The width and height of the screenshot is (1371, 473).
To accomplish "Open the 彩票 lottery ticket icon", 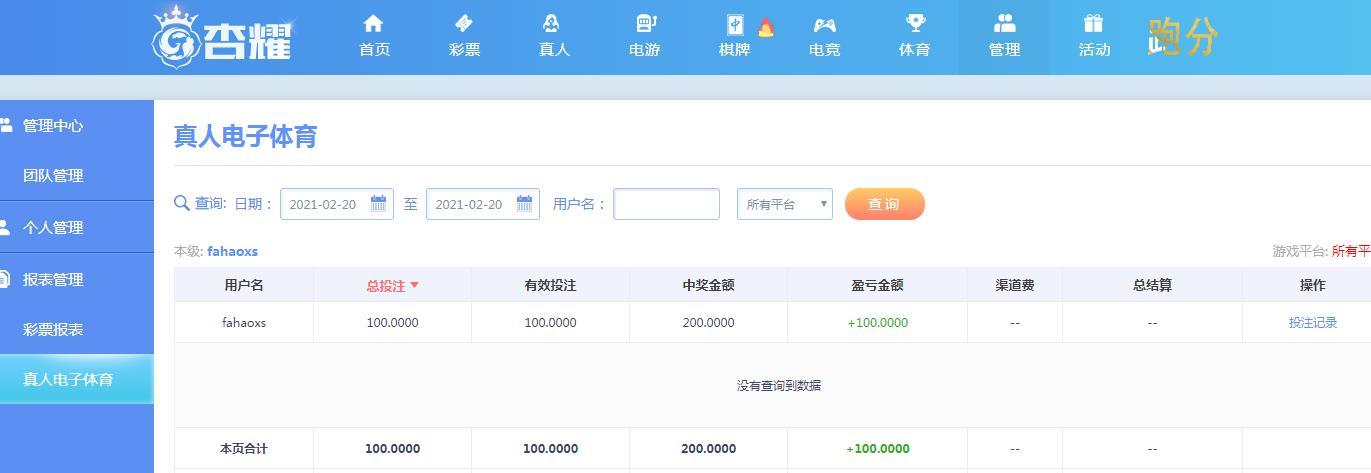I will 464,23.
